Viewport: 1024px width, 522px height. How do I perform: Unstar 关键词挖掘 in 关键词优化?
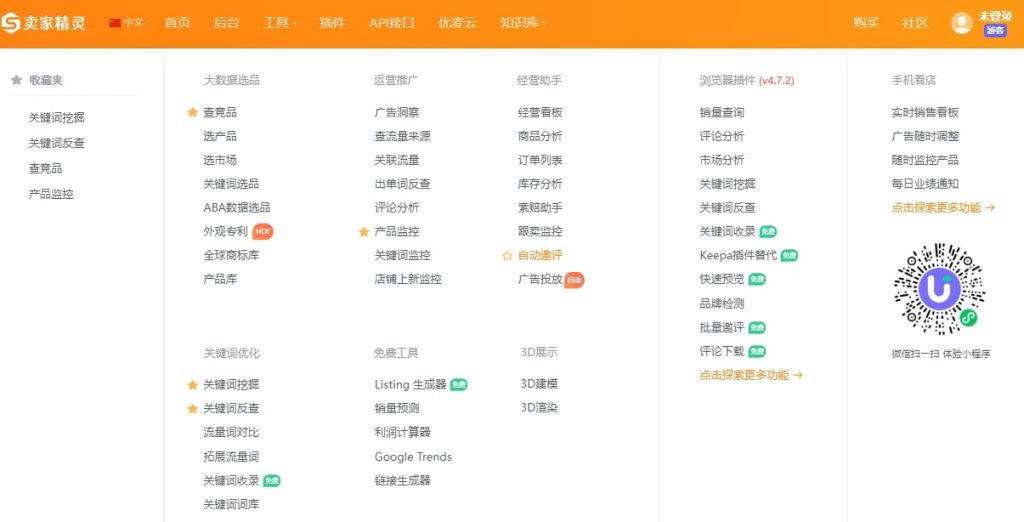(x=192, y=385)
